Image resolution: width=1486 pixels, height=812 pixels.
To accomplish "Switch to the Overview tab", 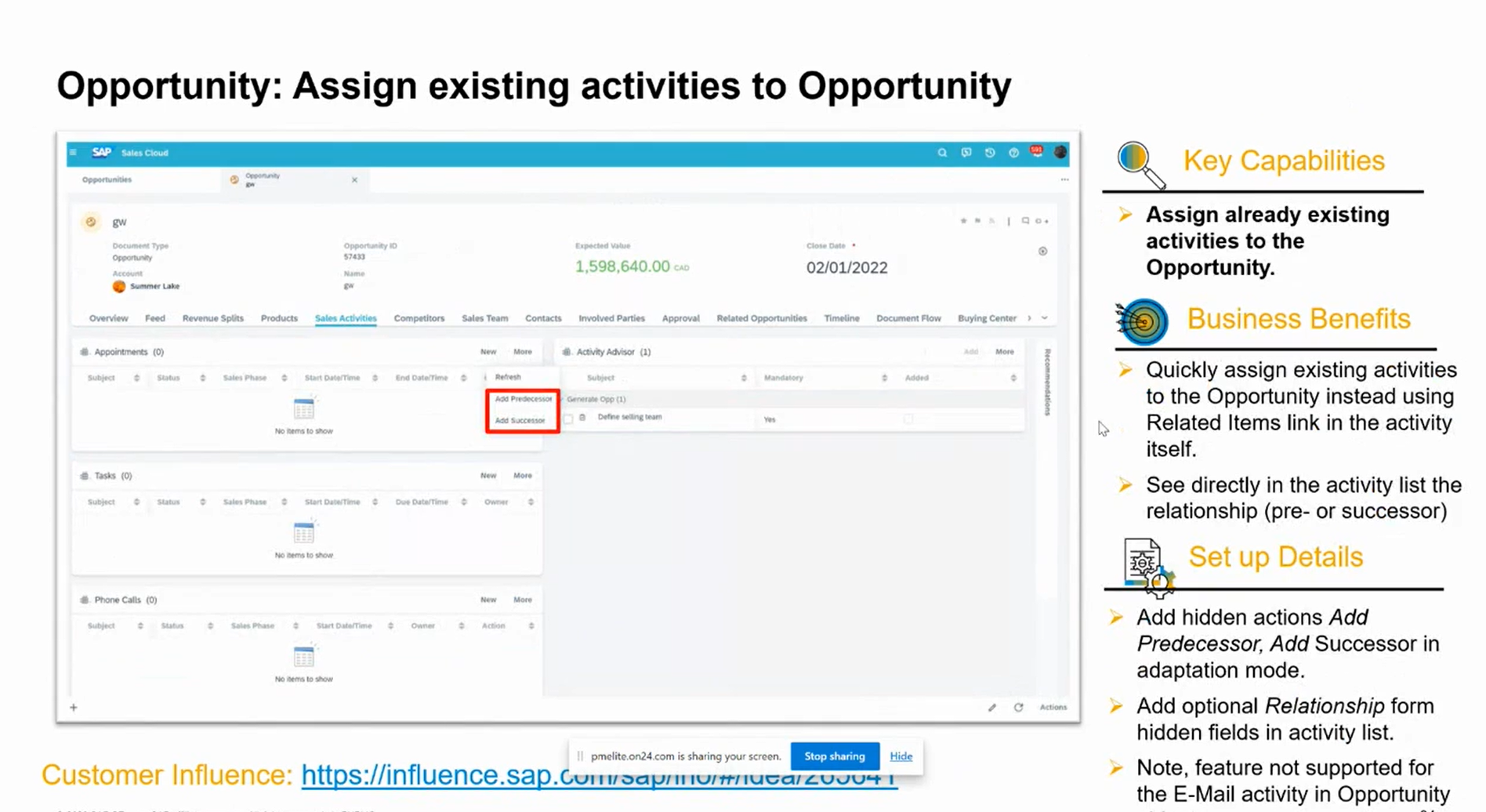I will pyautogui.click(x=108, y=318).
